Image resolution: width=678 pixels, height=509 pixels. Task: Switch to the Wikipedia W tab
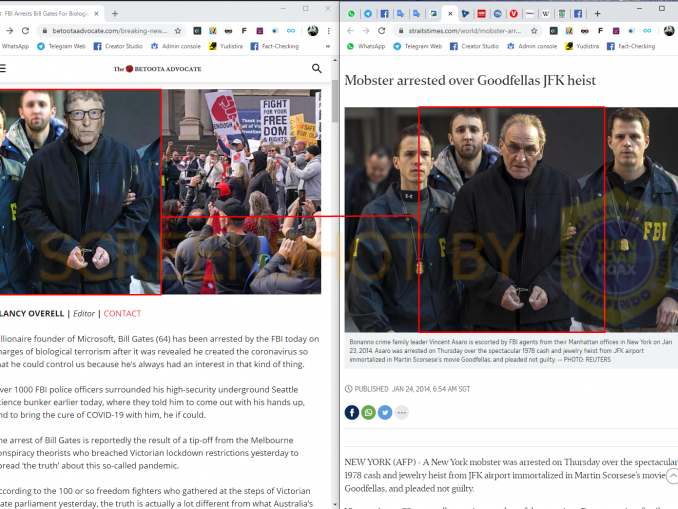coord(546,14)
